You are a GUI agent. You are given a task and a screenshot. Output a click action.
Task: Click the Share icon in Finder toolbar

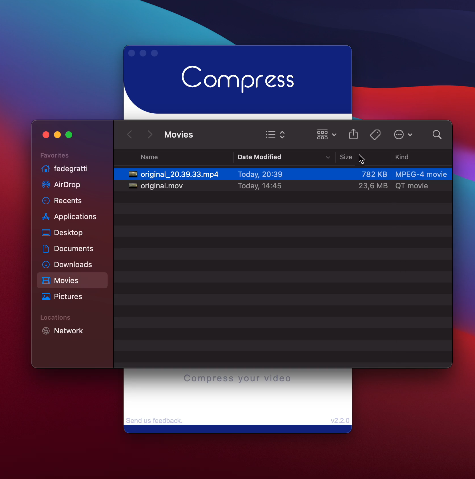point(353,134)
